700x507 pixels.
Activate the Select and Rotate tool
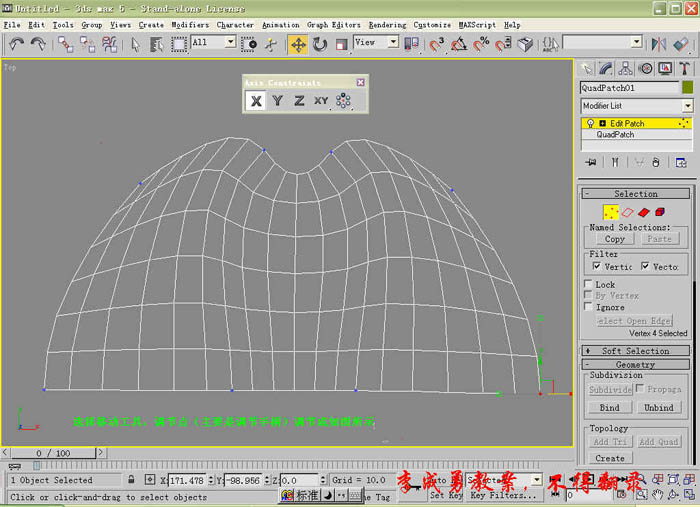[320, 44]
